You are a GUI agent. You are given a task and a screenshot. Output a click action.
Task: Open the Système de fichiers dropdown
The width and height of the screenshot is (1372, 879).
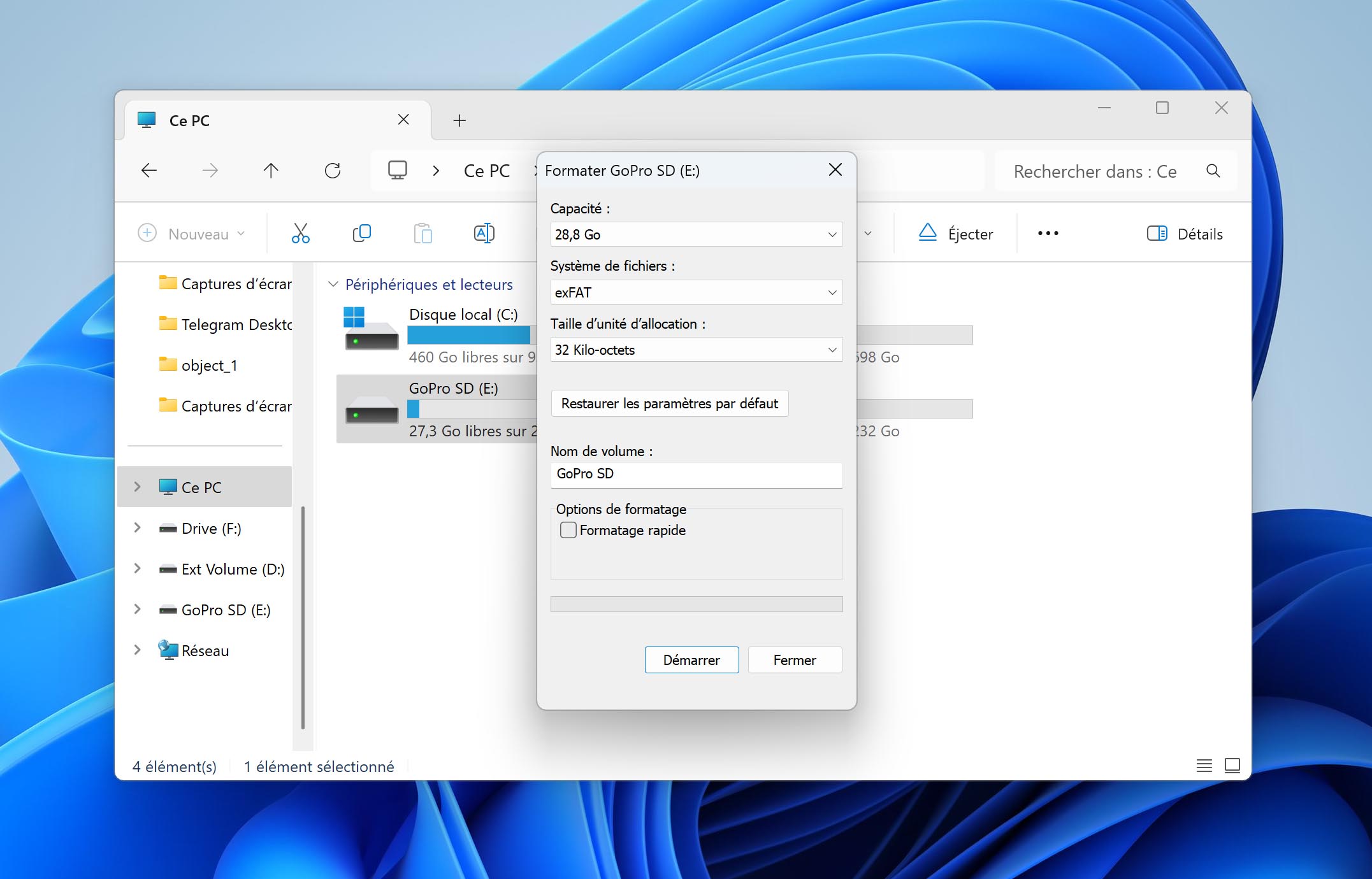(x=697, y=292)
